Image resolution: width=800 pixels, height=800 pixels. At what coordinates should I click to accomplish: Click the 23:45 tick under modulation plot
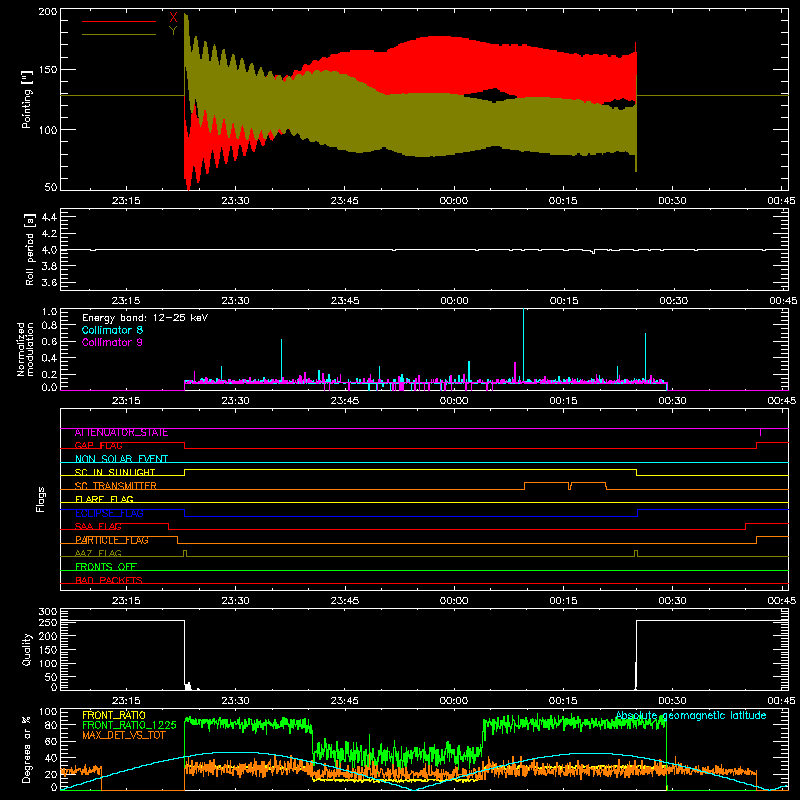click(345, 401)
